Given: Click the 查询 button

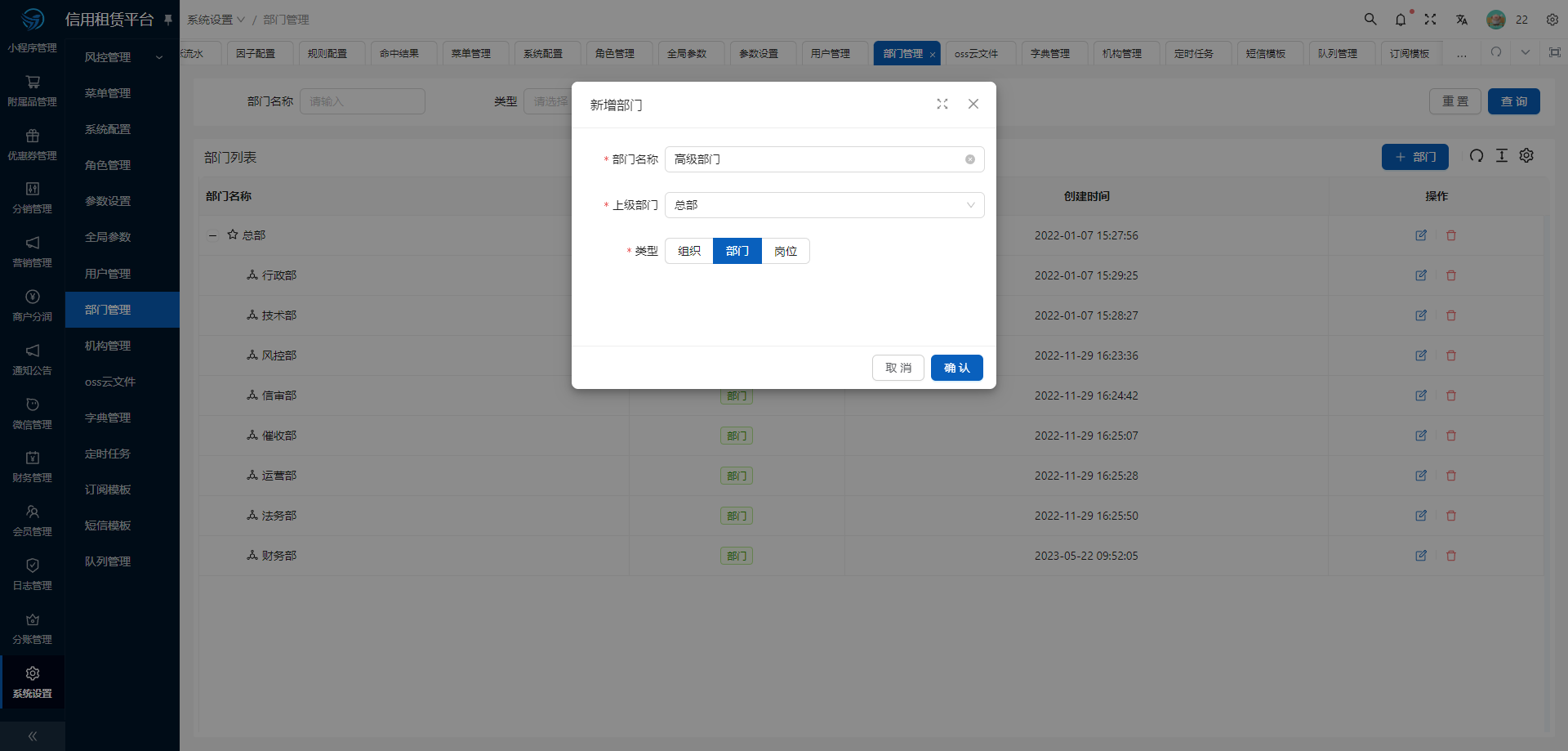Looking at the screenshot, I should pos(1514,101).
